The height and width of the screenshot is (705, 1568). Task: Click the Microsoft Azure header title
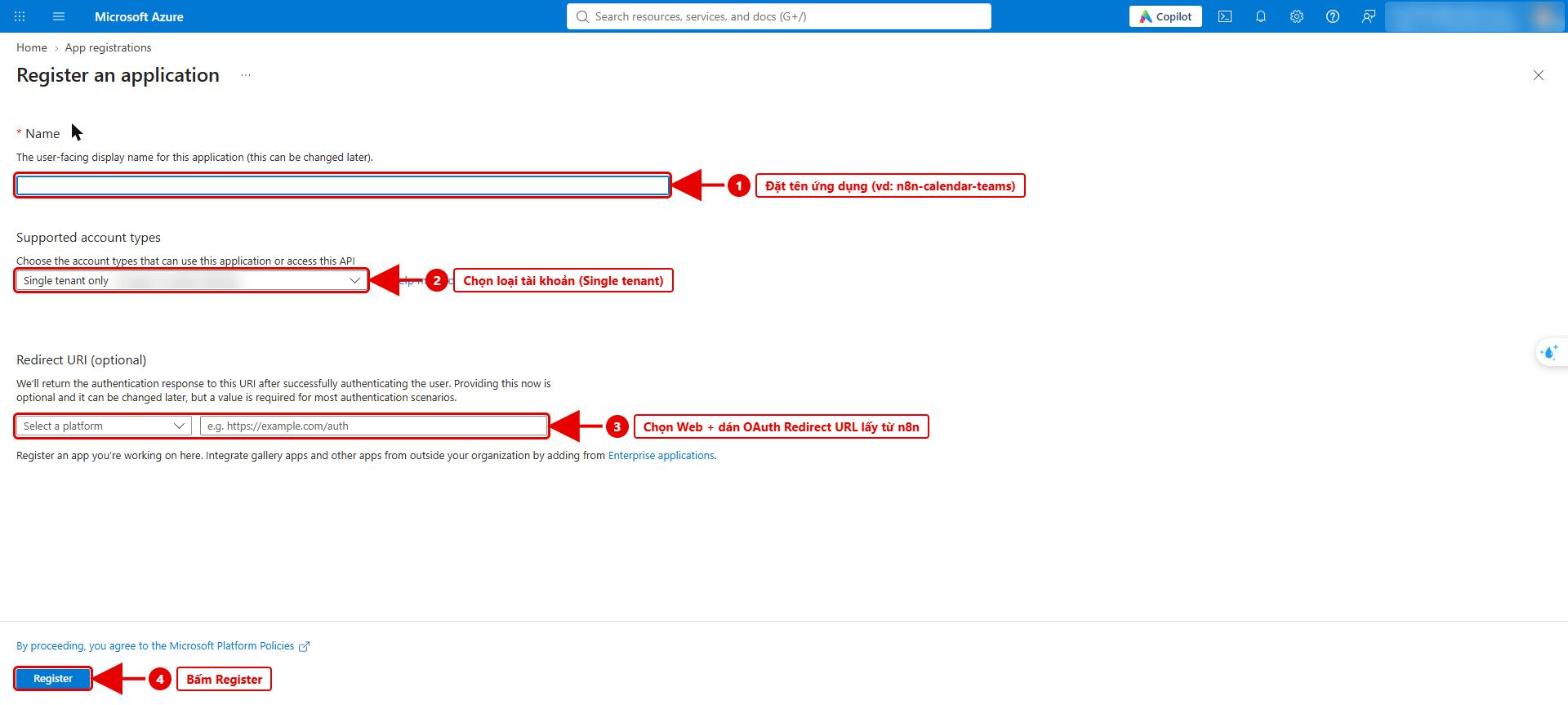139,16
